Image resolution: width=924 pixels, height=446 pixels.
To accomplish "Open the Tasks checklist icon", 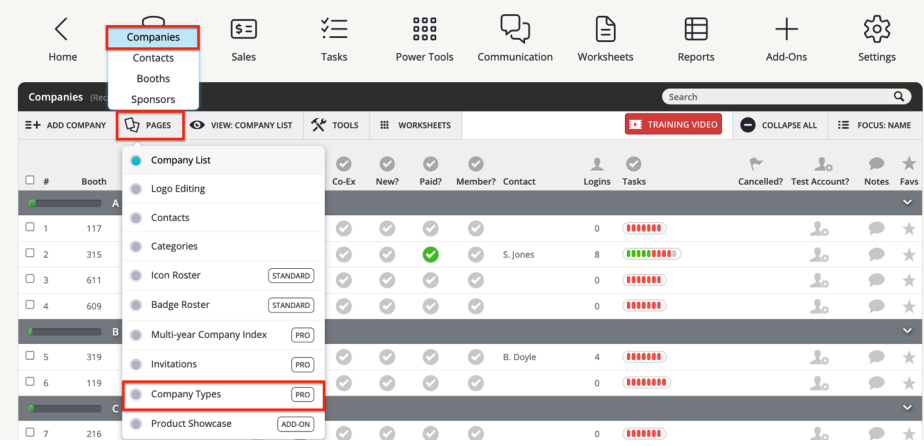I will click(334, 29).
